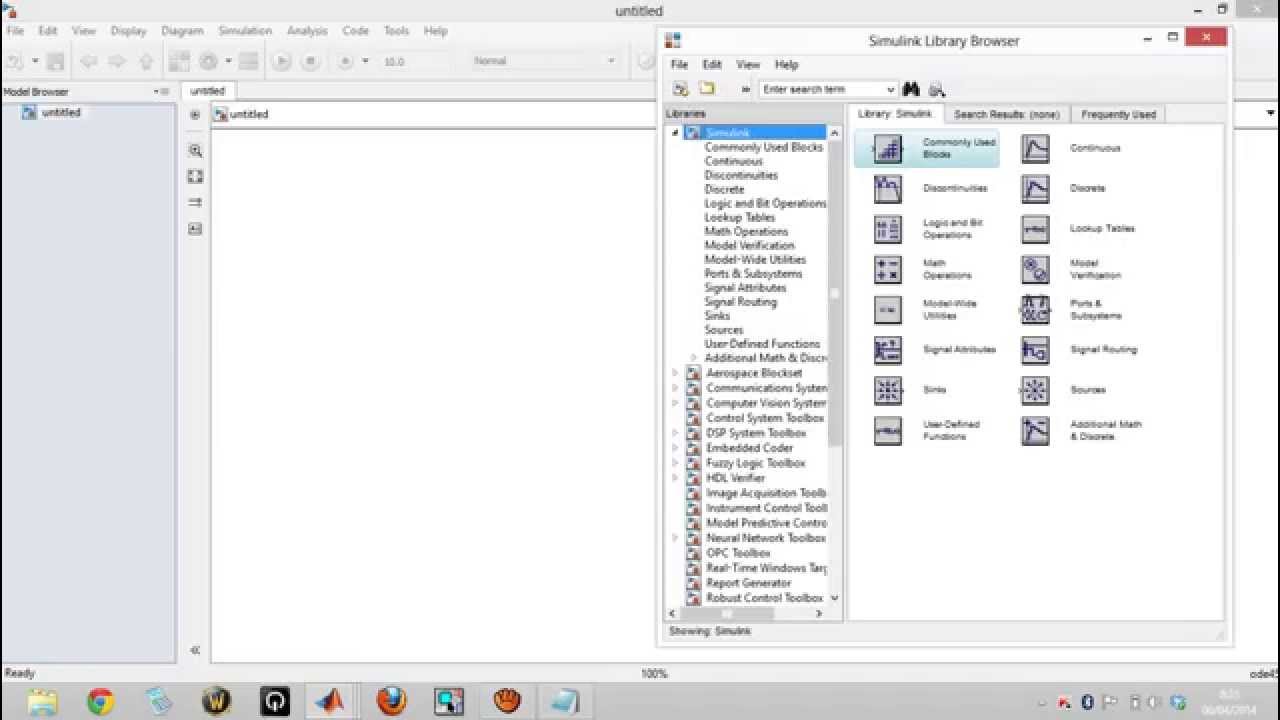Open the Help menu in Library Browser

click(786, 64)
